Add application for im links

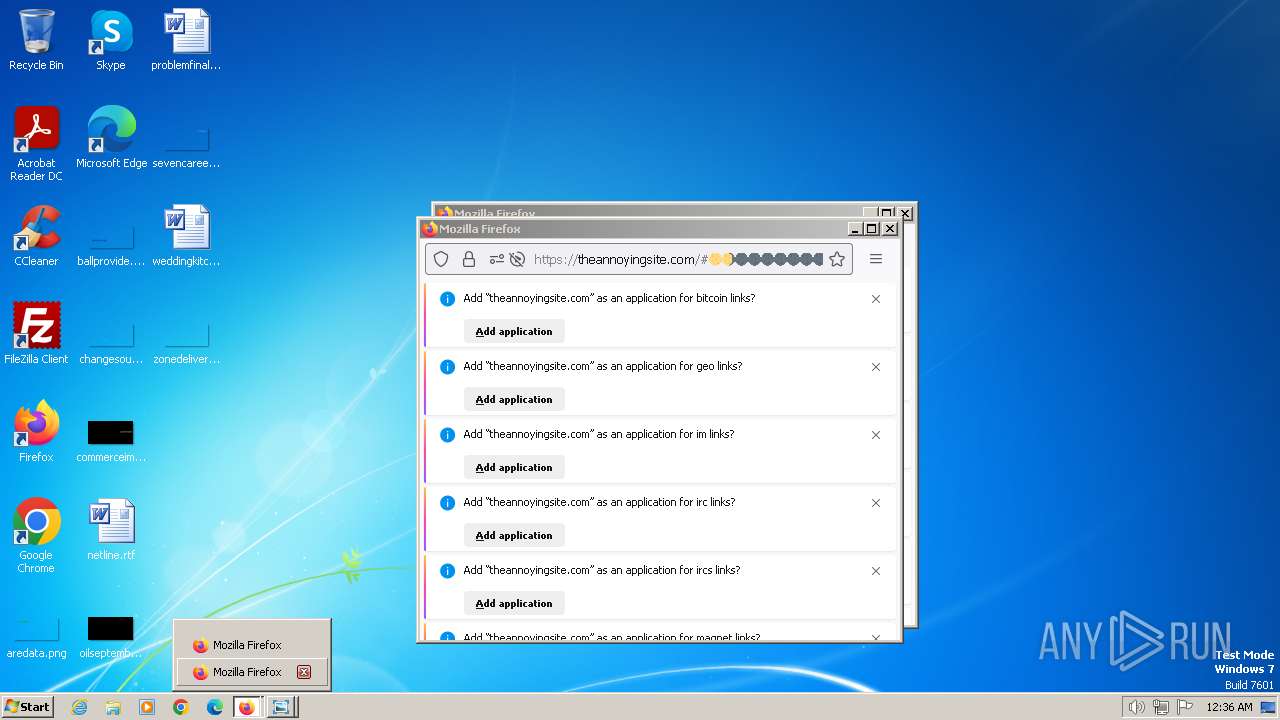pos(514,467)
